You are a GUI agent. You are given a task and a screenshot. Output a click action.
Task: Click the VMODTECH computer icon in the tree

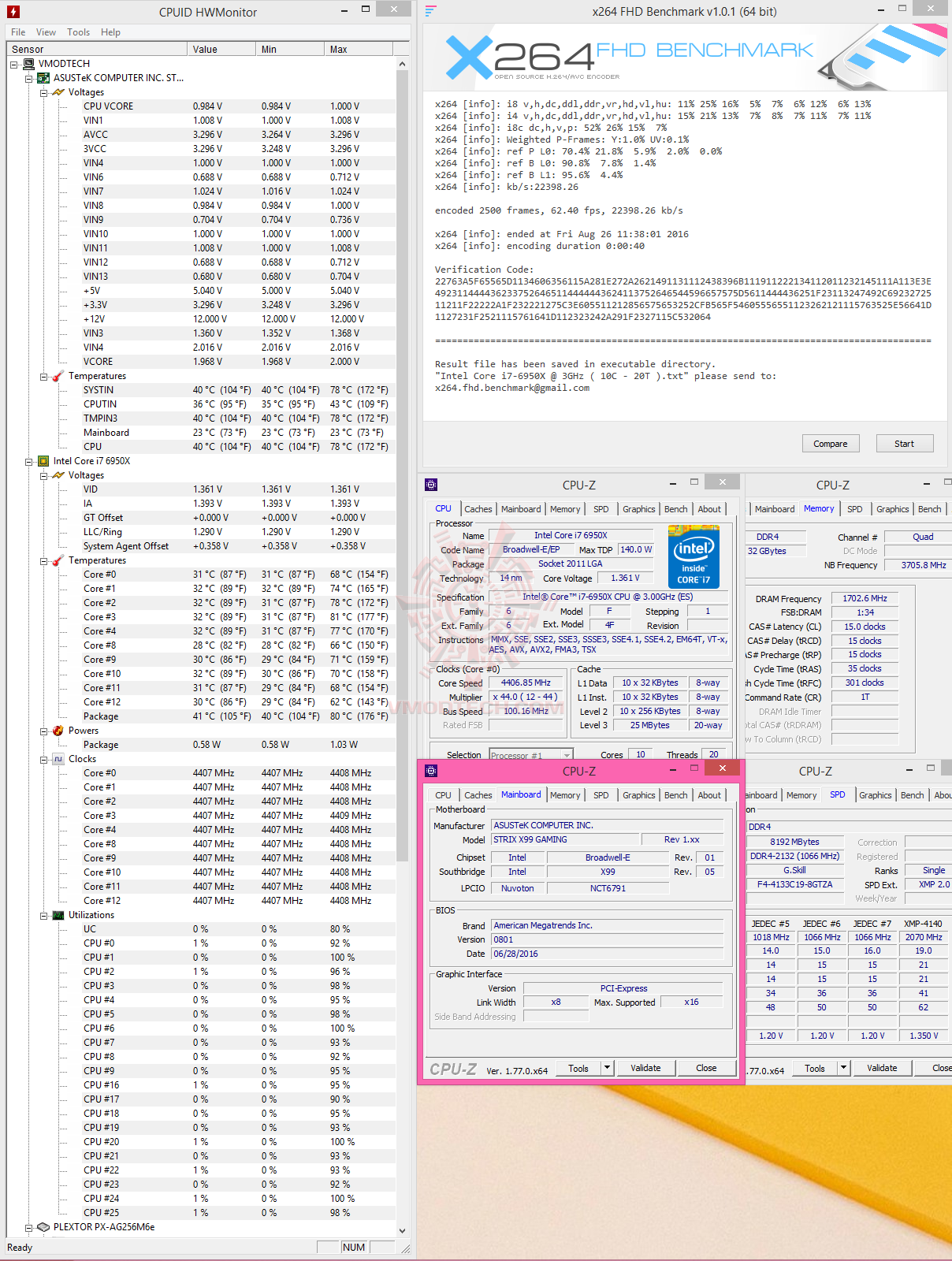click(29, 64)
